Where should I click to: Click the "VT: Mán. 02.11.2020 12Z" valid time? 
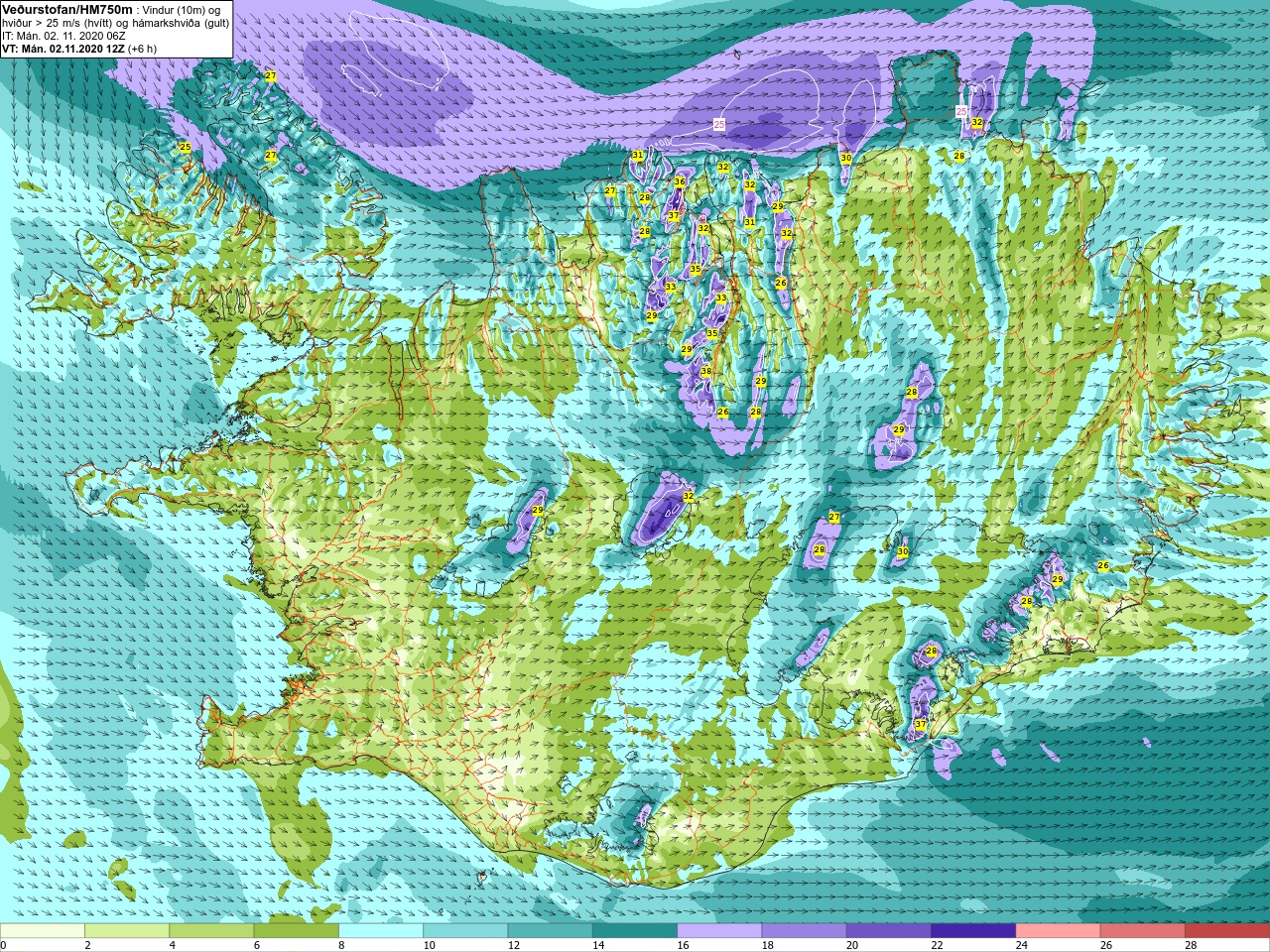coord(63,49)
